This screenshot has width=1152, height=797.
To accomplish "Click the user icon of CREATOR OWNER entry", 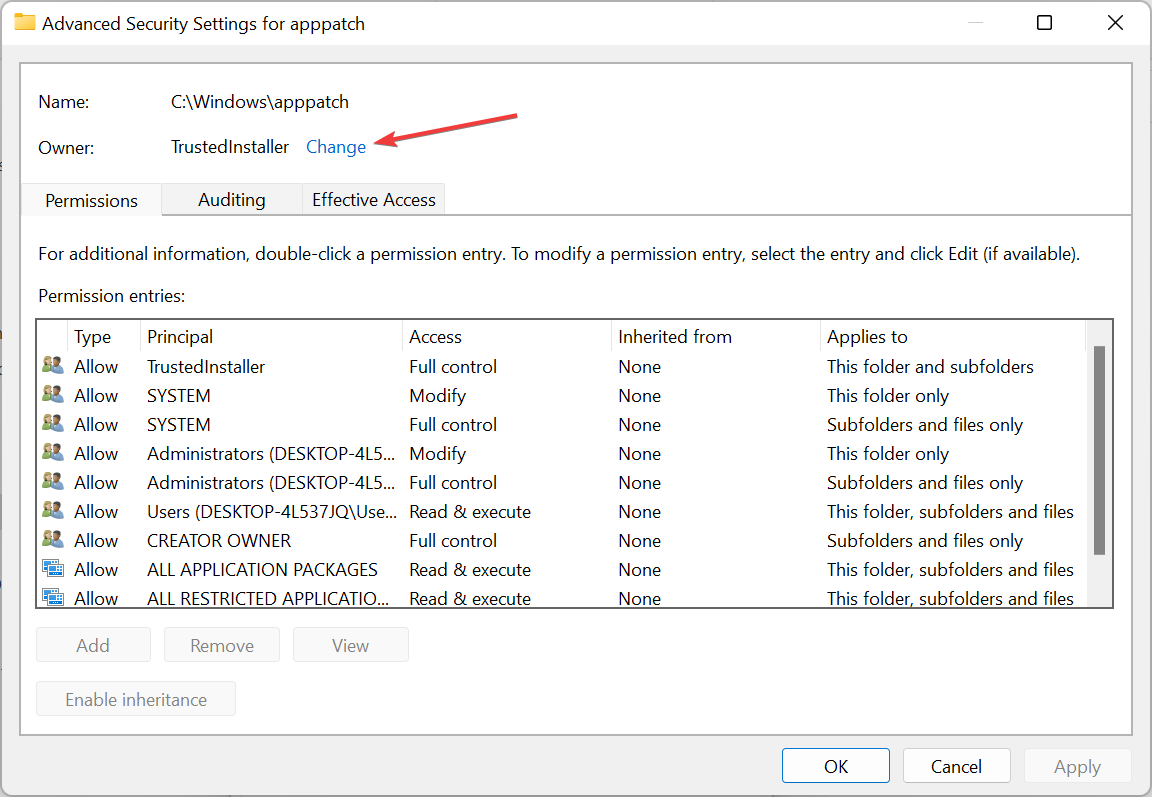I will point(52,540).
